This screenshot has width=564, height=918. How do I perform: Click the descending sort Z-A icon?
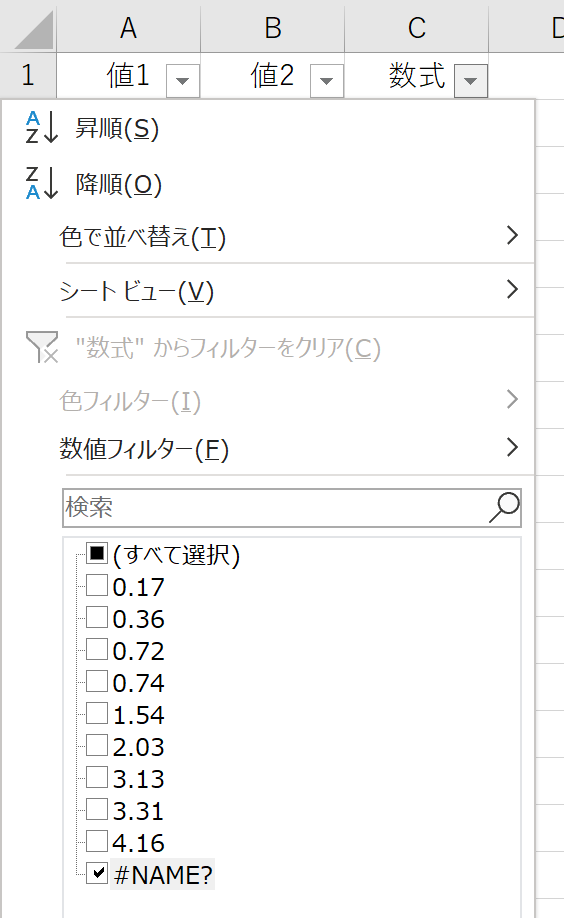coord(42,183)
